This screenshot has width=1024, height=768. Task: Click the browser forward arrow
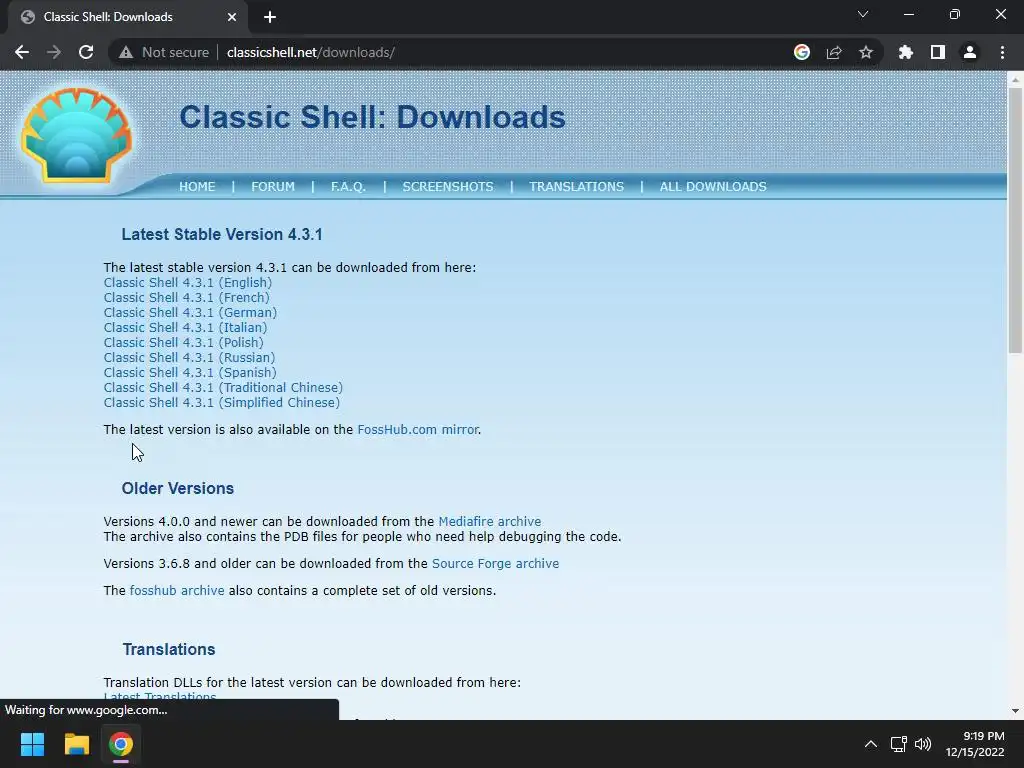point(54,52)
